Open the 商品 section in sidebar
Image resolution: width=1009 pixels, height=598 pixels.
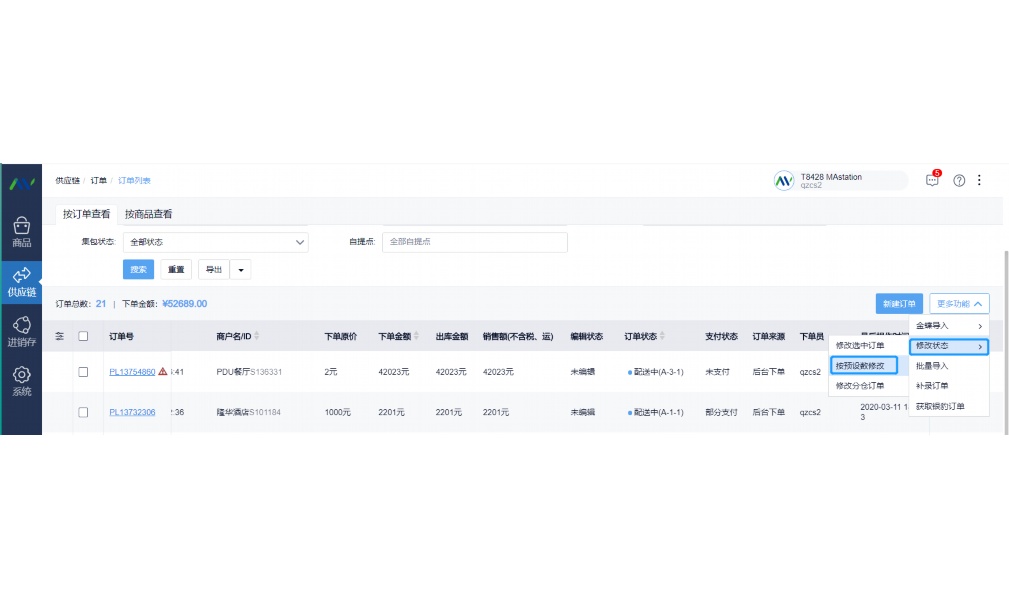coord(20,230)
